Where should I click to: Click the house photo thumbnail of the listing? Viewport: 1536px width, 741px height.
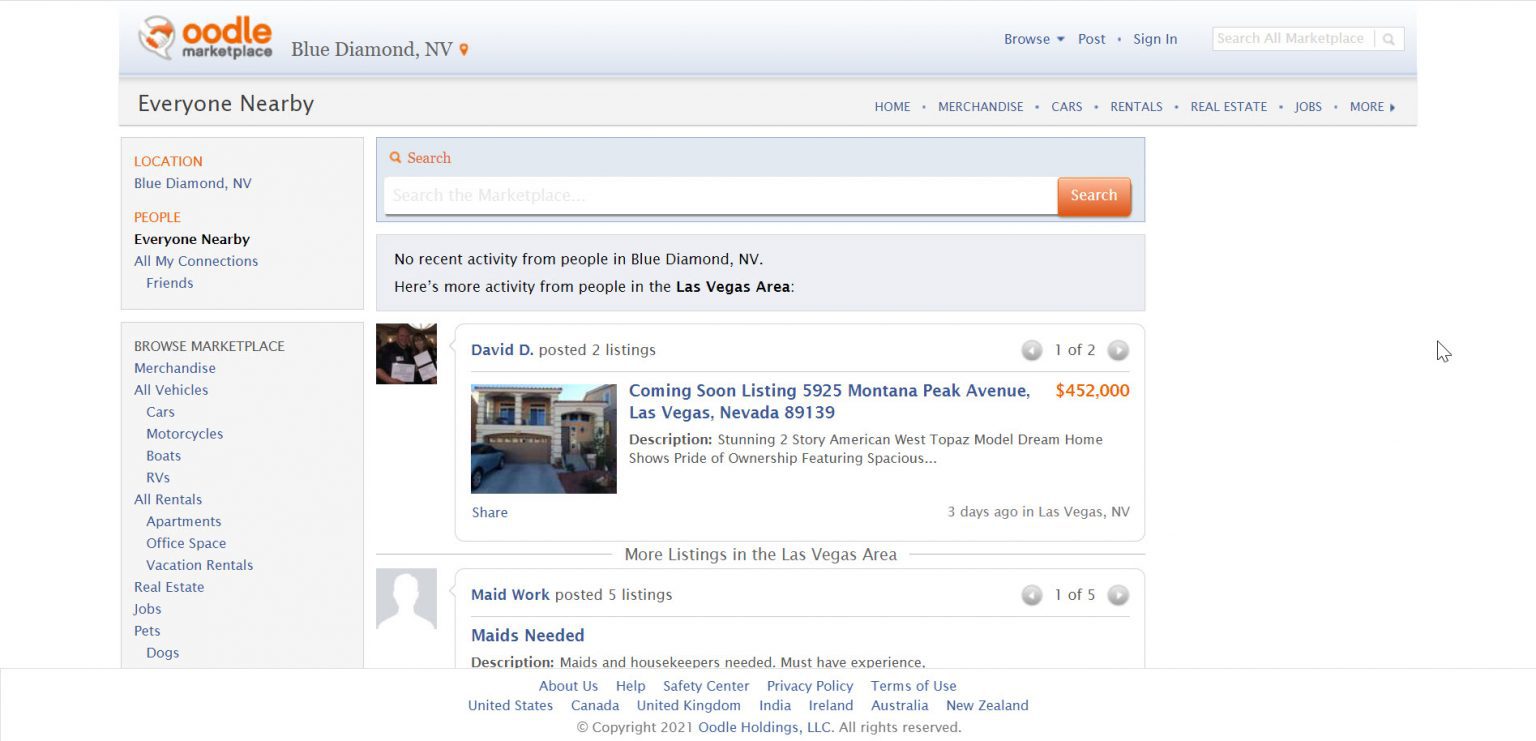coord(543,438)
